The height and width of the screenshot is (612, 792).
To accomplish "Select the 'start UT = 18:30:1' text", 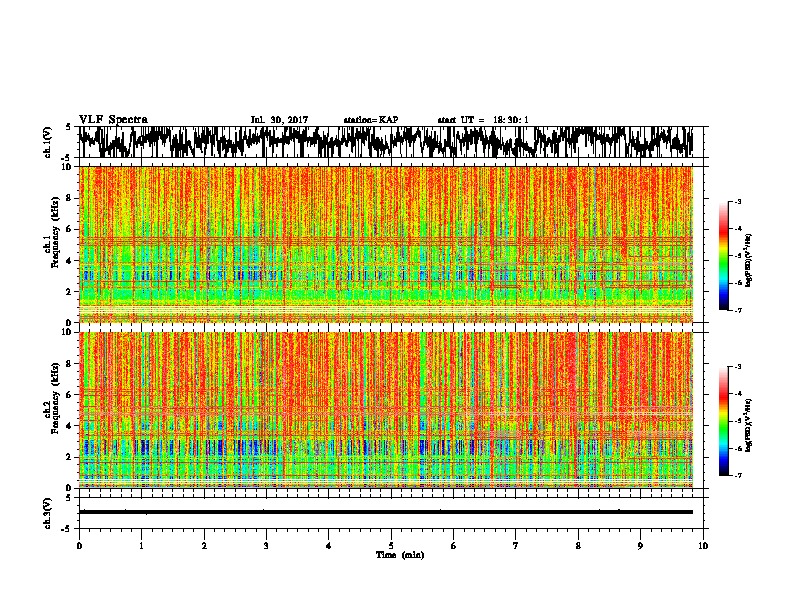I will coord(483,120).
